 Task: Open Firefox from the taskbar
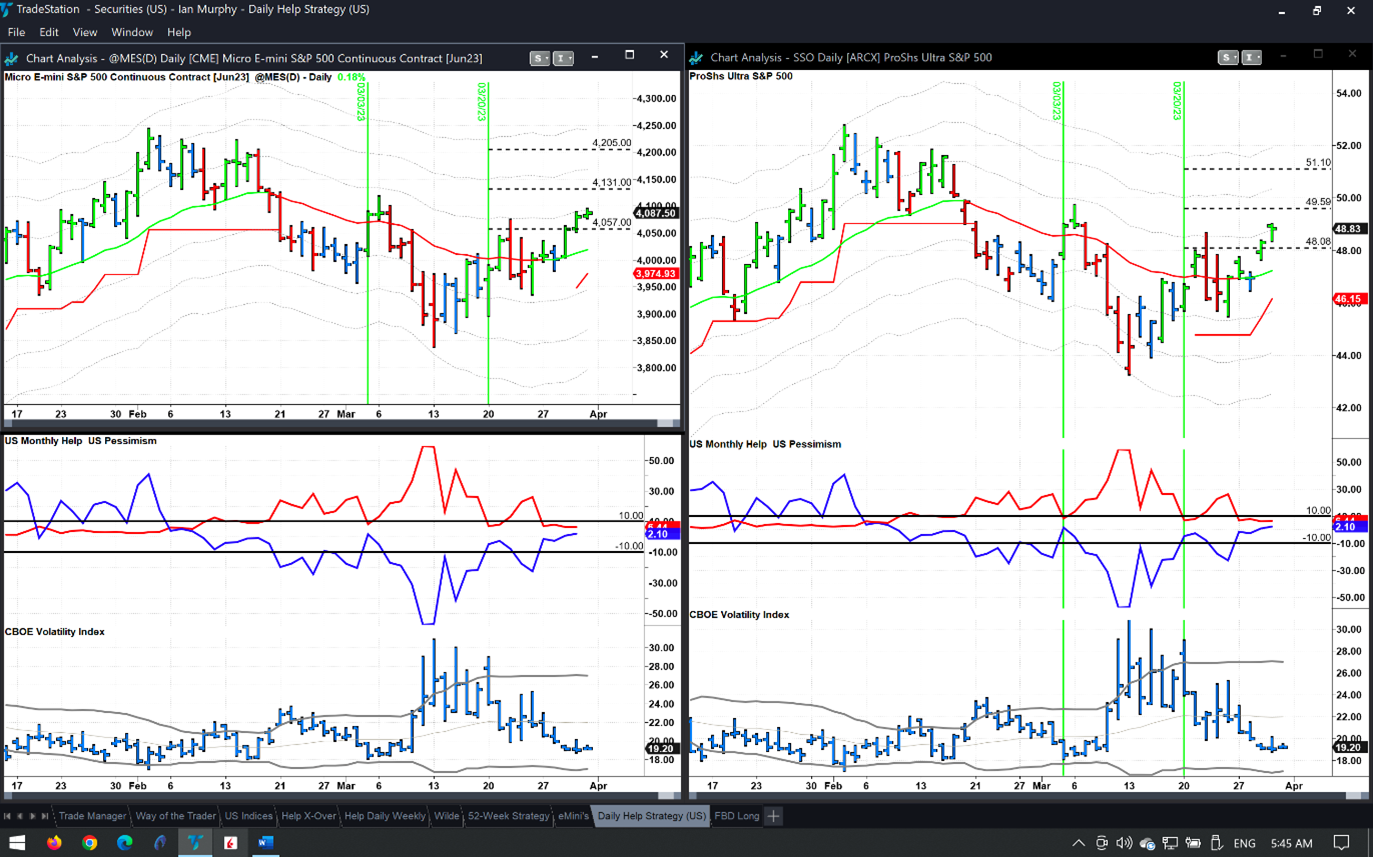pyautogui.click(x=54, y=842)
